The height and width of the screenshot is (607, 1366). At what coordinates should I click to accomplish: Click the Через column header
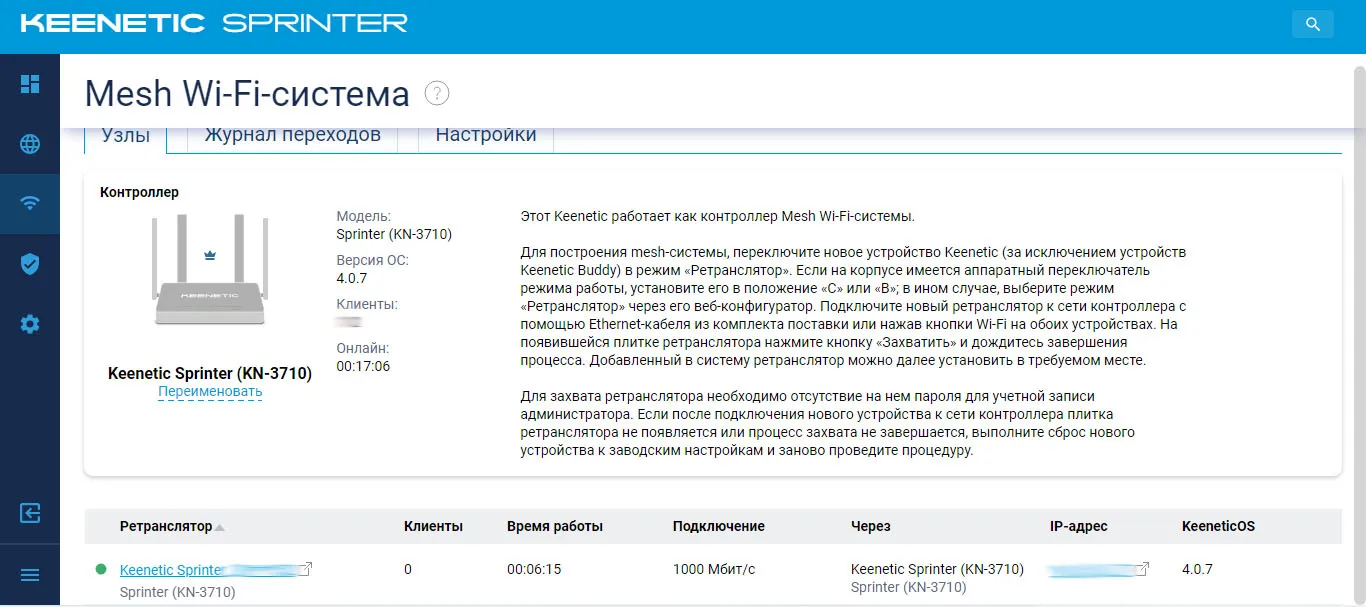pos(871,526)
